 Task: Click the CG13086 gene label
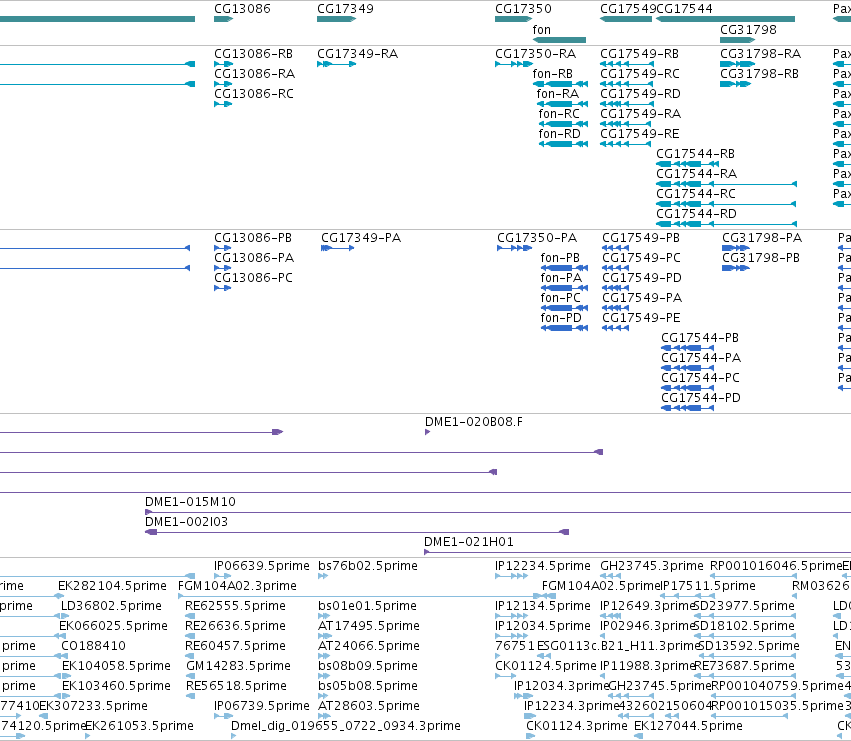point(242,9)
